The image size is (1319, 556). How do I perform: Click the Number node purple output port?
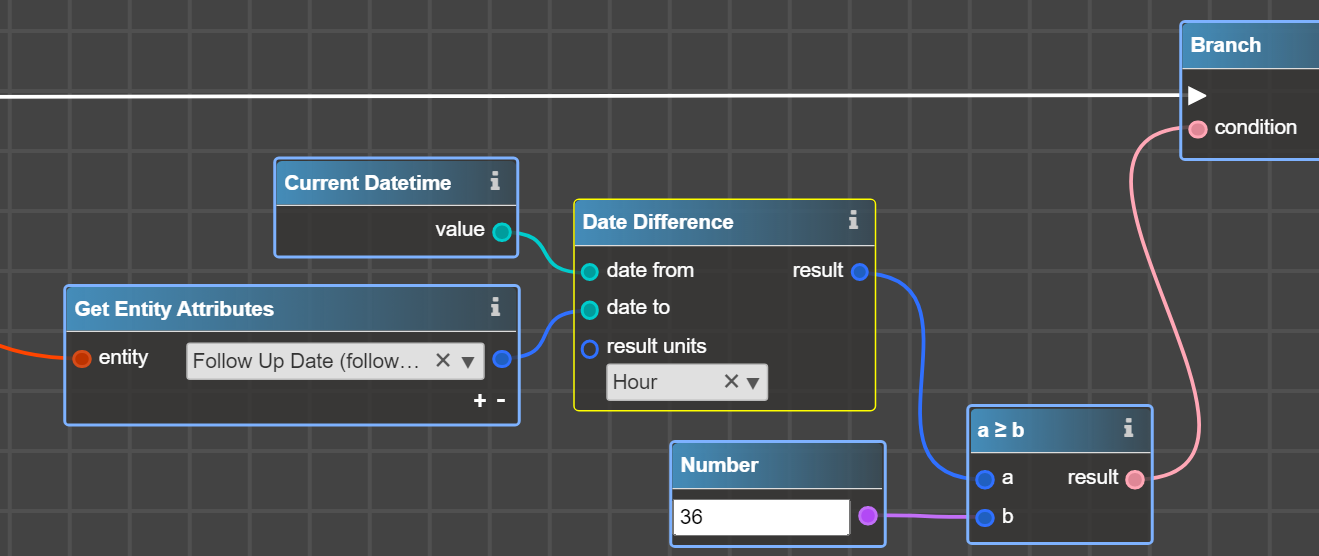pyautogui.click(x=868, y=516)
